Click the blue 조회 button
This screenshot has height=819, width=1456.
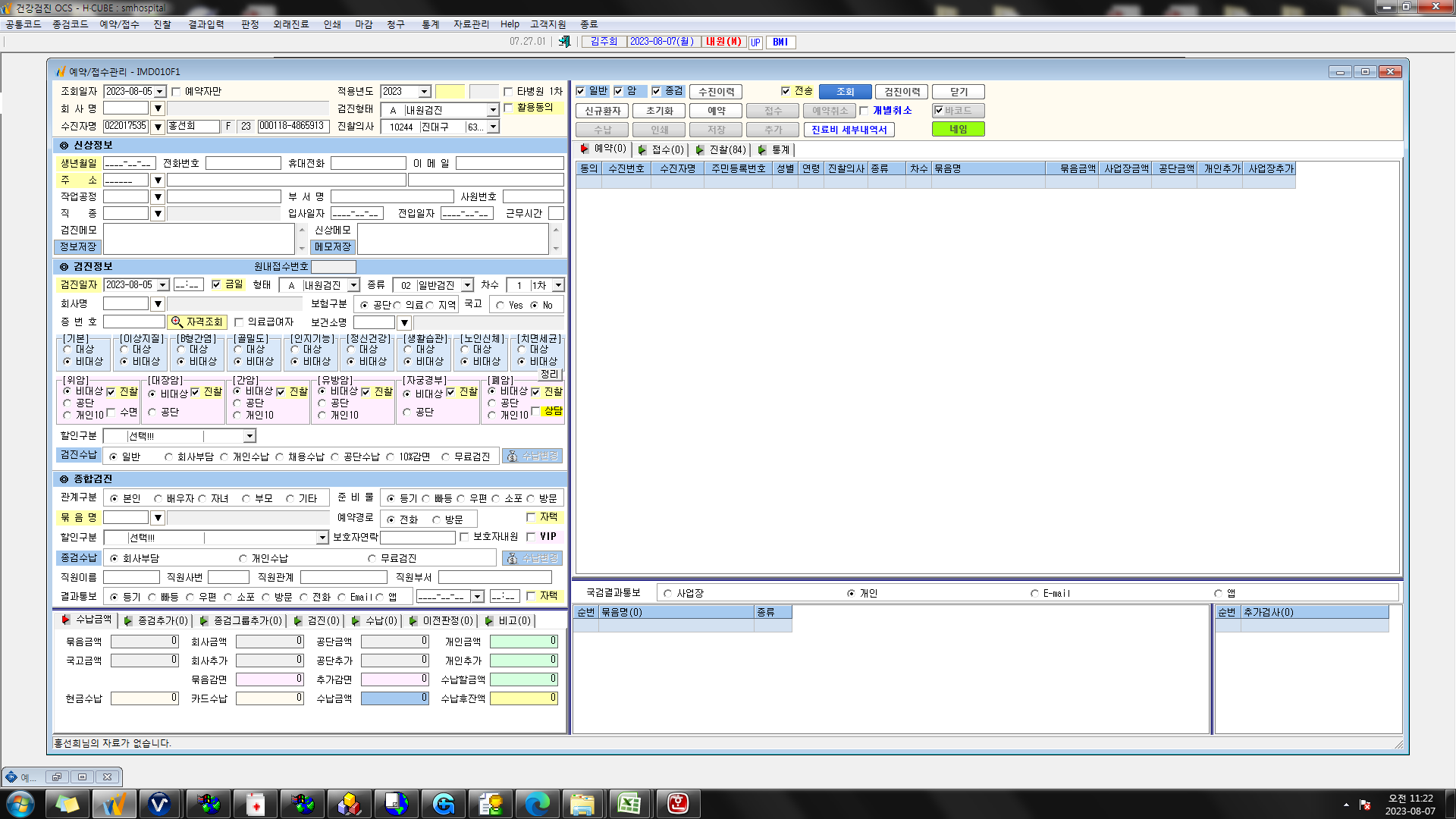coord(846,92)
